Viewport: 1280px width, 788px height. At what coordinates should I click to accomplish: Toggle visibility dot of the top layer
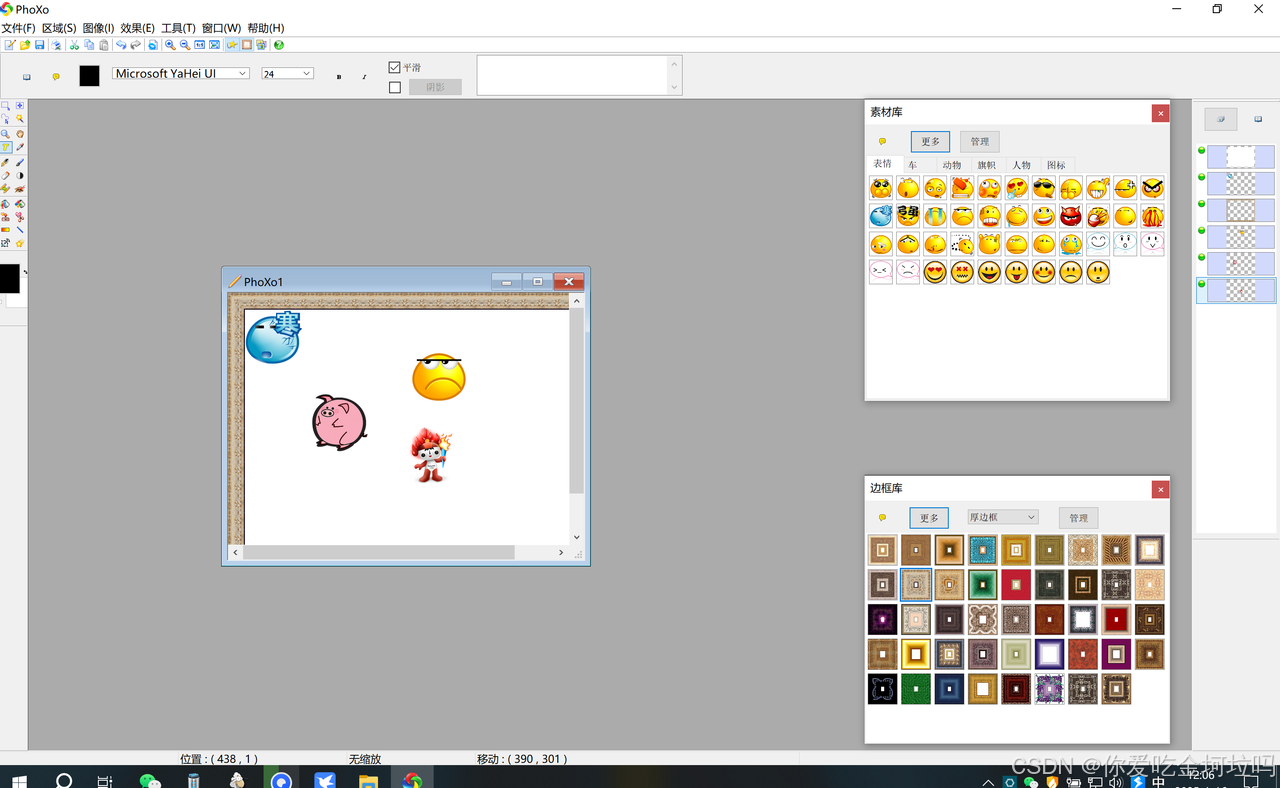click(x=1201, y=150)
